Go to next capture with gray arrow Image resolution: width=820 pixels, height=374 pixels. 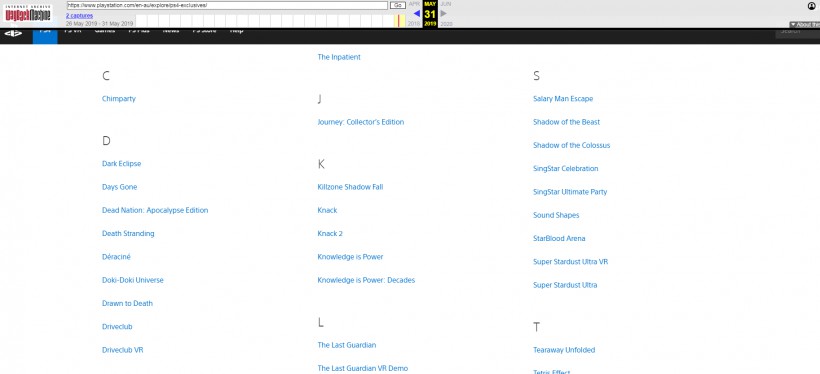coord(444,14)
